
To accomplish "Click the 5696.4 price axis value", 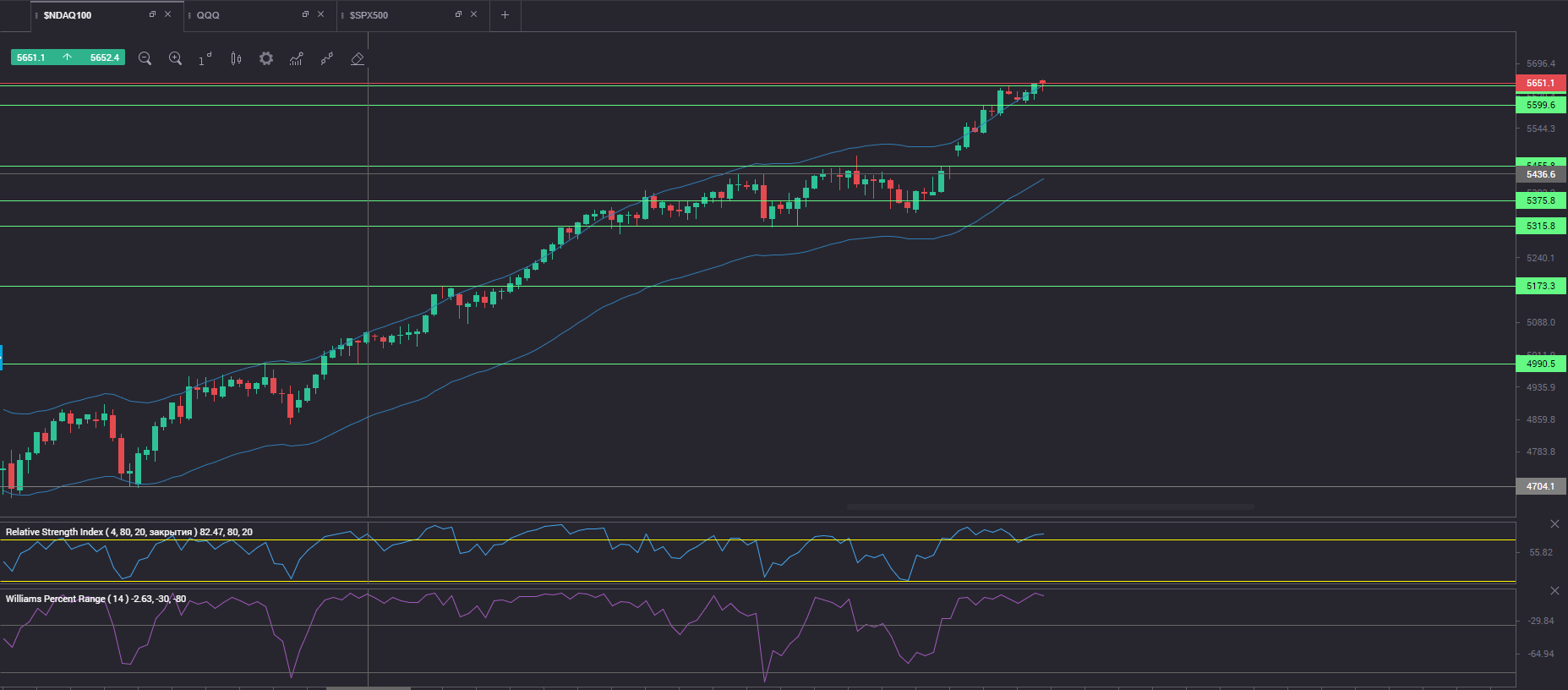I will (1541, 63).
